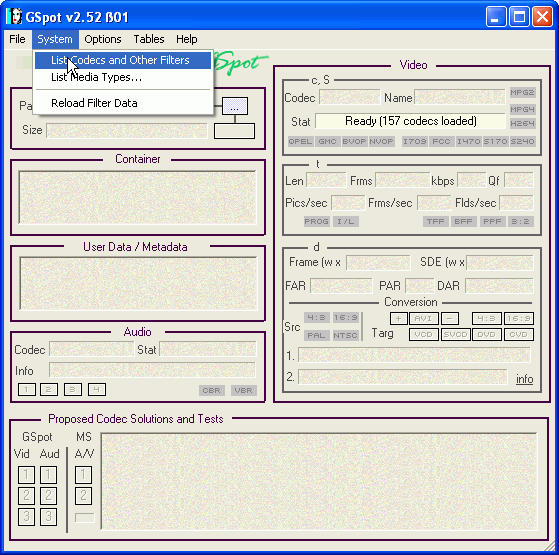Image resolution: width=559 pixels, height=555 pixels.
Task: Click MS A/V test button 1
Action: tap(83, 475)
